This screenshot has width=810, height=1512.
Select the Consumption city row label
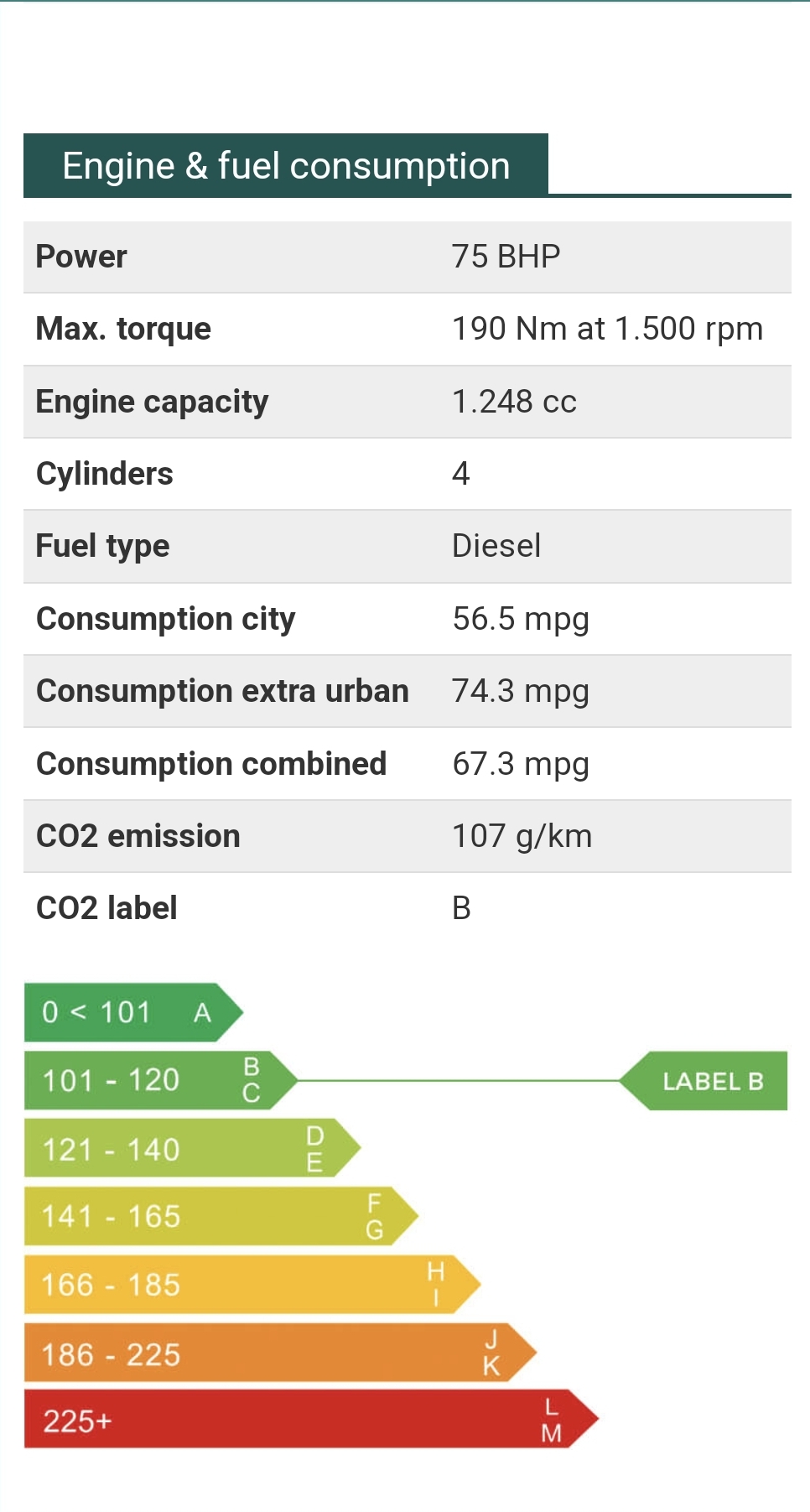tap(166, 619)
